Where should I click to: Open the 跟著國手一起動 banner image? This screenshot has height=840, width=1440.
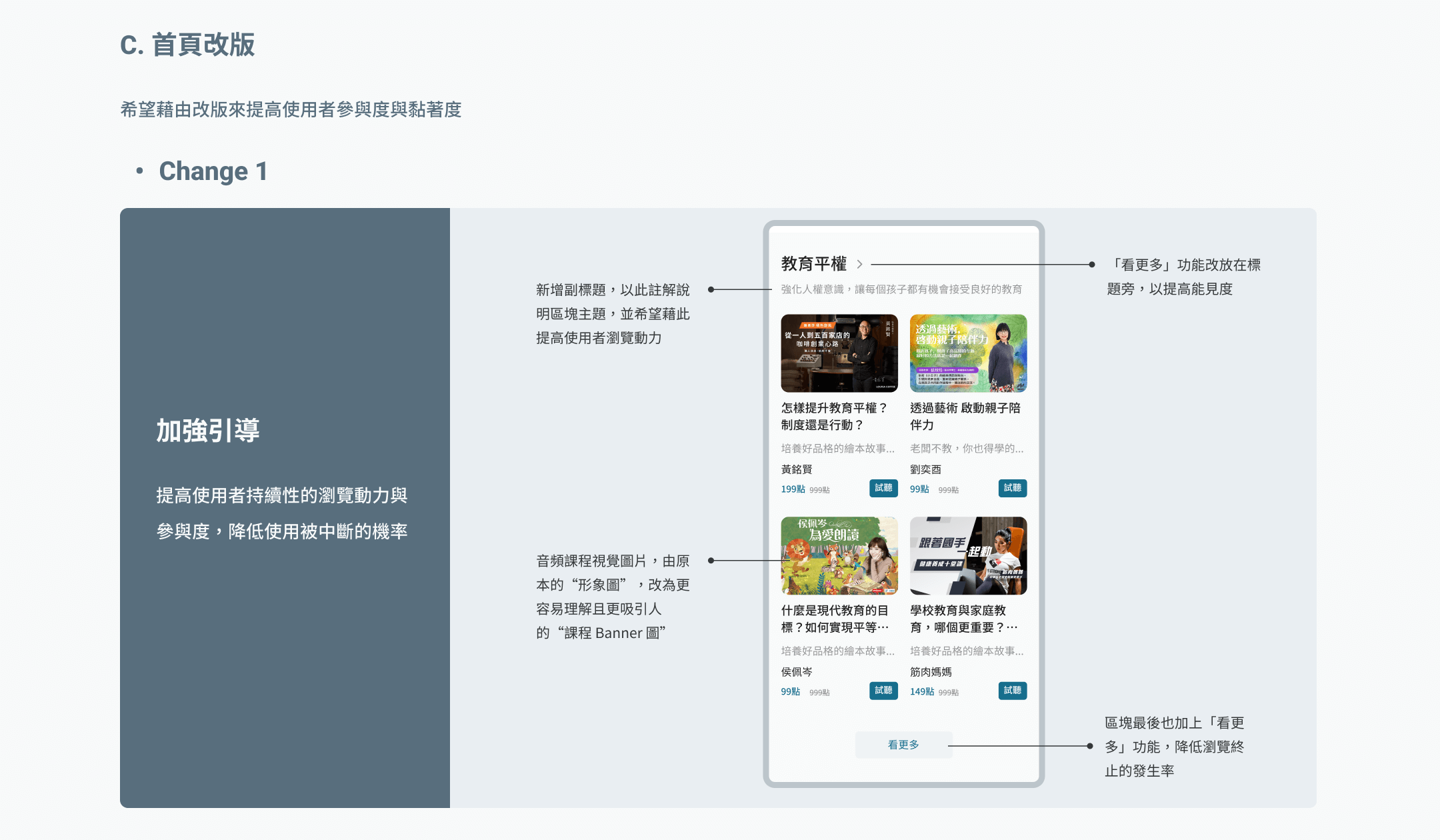point(968,555)
